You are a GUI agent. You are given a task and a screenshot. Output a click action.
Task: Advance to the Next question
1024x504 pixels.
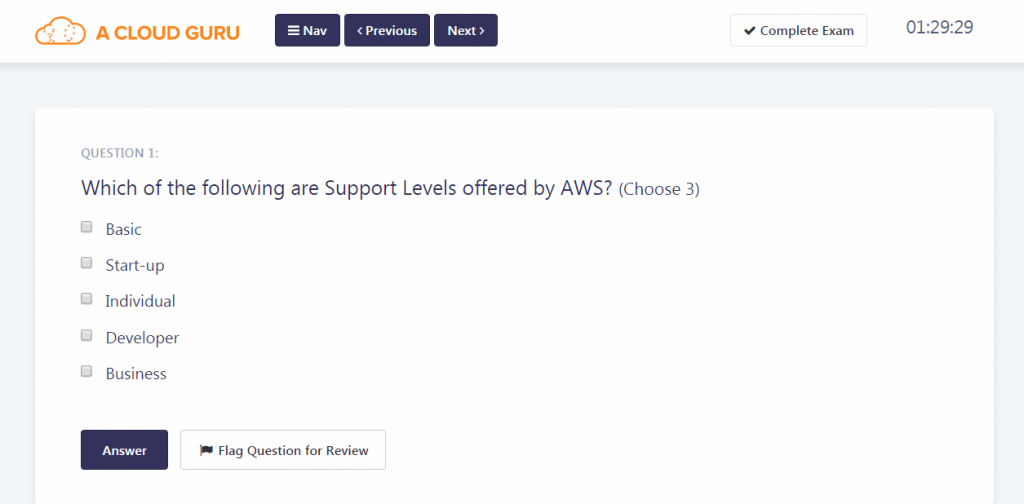coord(466,31)
